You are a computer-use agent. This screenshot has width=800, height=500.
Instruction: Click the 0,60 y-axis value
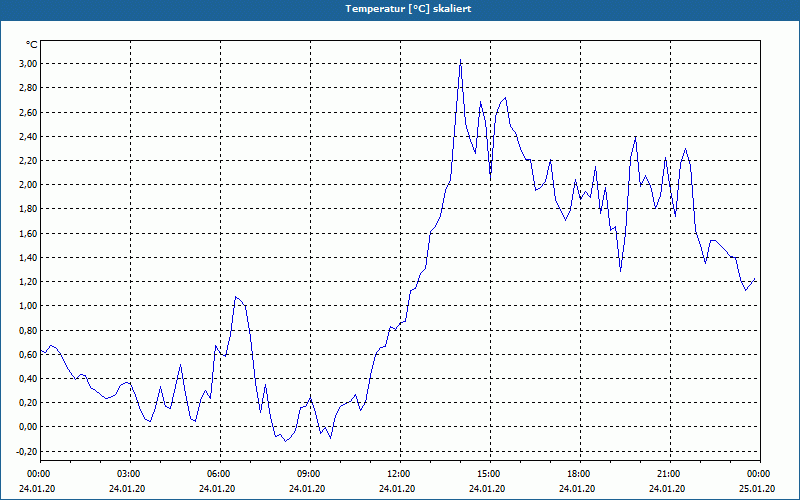29,354
